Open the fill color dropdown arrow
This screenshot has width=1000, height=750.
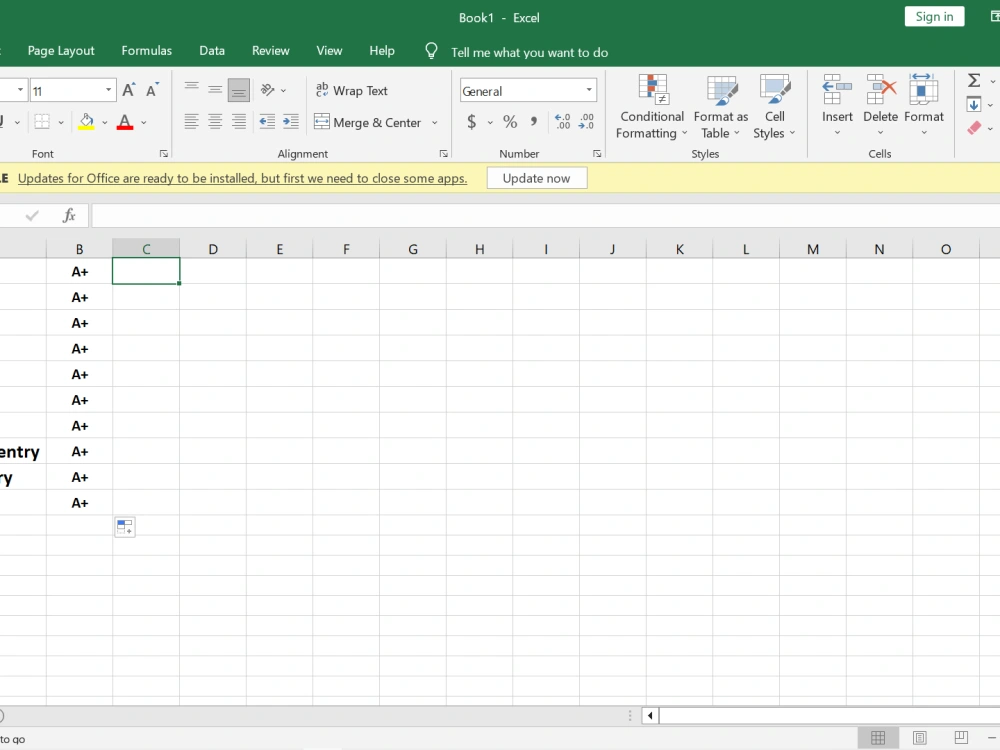(x=105, y=122)
